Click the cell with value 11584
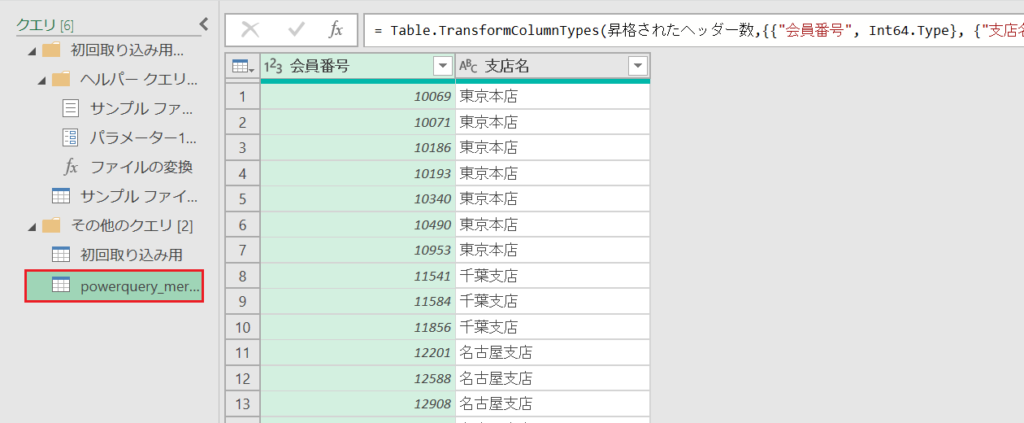 coord(358,302)
